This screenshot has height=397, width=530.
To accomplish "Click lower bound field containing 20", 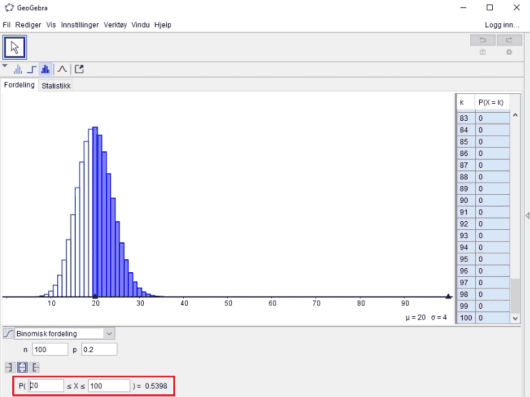I will (x=46, y=386).
